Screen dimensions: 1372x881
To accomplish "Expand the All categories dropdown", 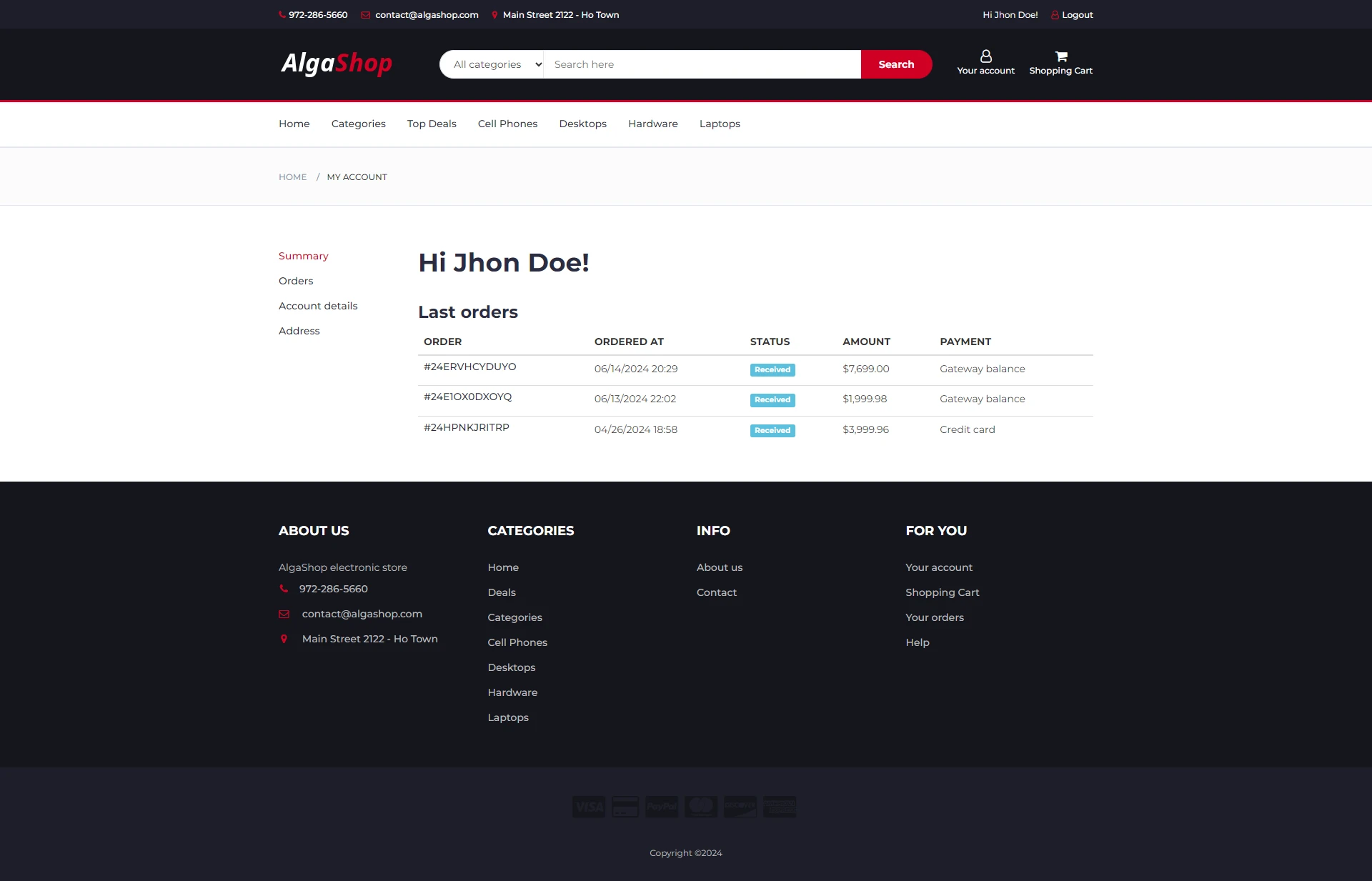I will pos(492,64).
